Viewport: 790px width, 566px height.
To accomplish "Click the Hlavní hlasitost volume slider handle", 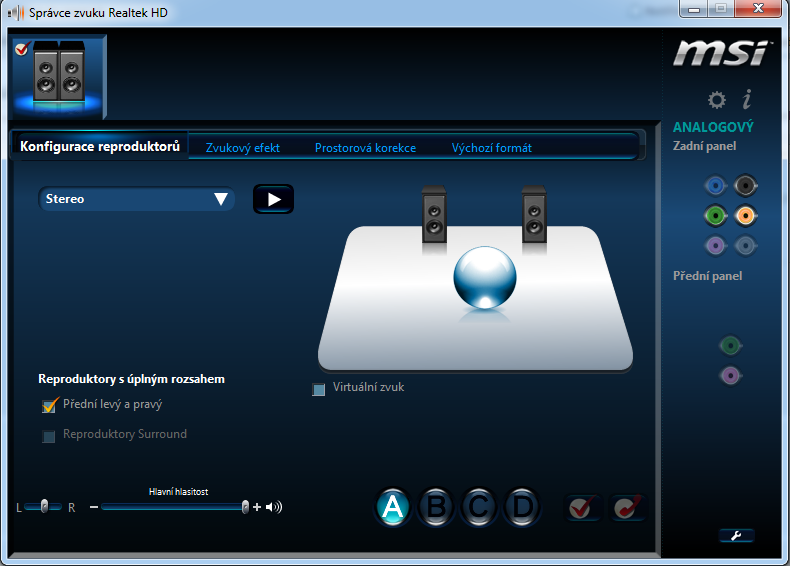I will coord(245,507).
